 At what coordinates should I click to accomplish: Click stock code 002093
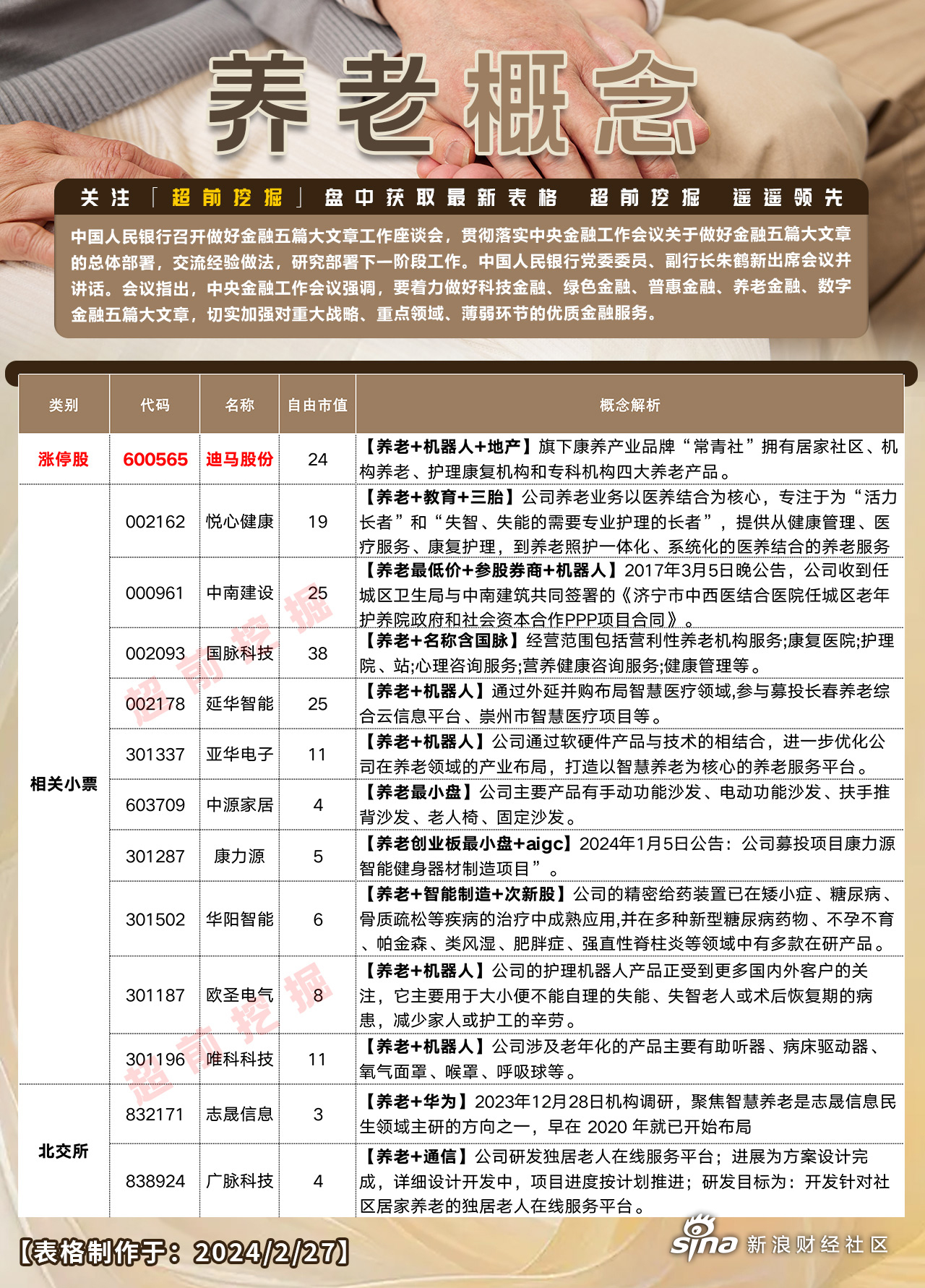[x=155, y=653]
